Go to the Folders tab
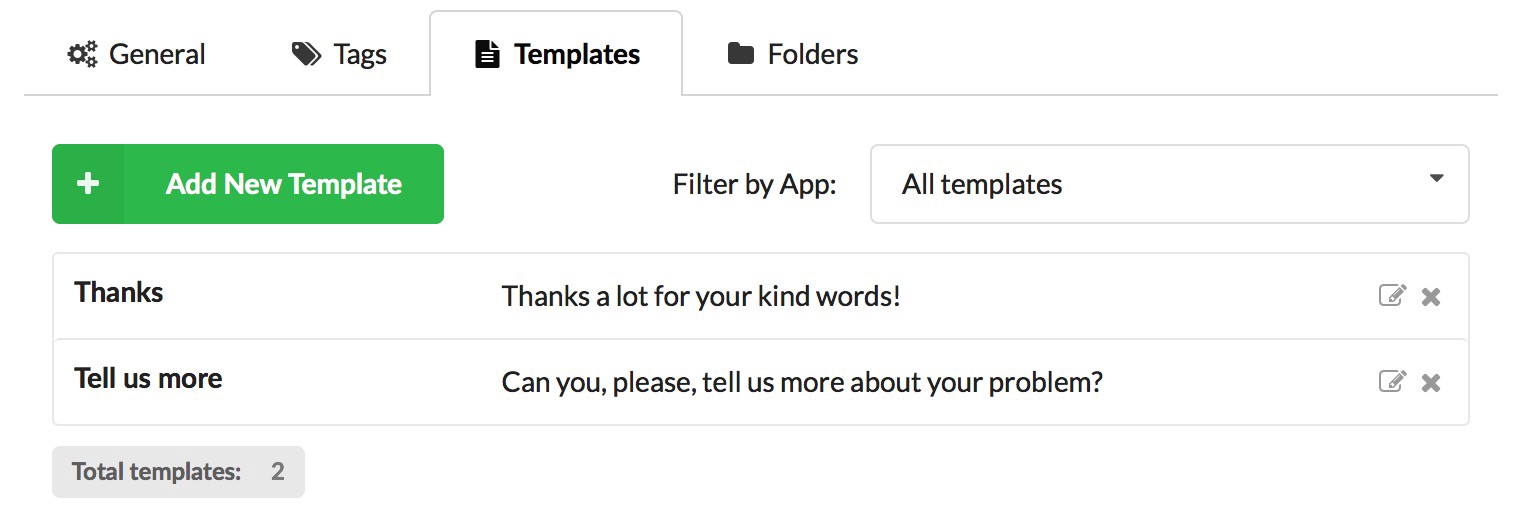1520x520 pixels. [x=812, y=54]
